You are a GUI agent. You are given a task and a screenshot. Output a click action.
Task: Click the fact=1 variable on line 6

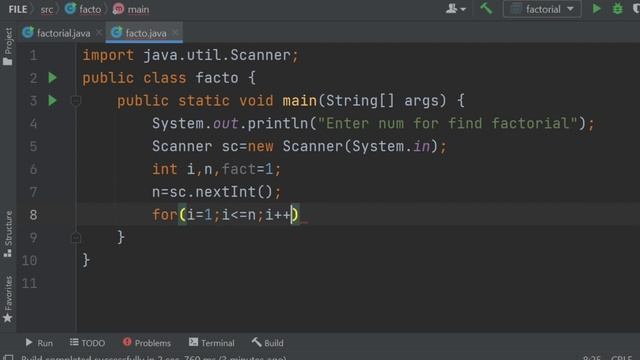[x=247, y=169]
